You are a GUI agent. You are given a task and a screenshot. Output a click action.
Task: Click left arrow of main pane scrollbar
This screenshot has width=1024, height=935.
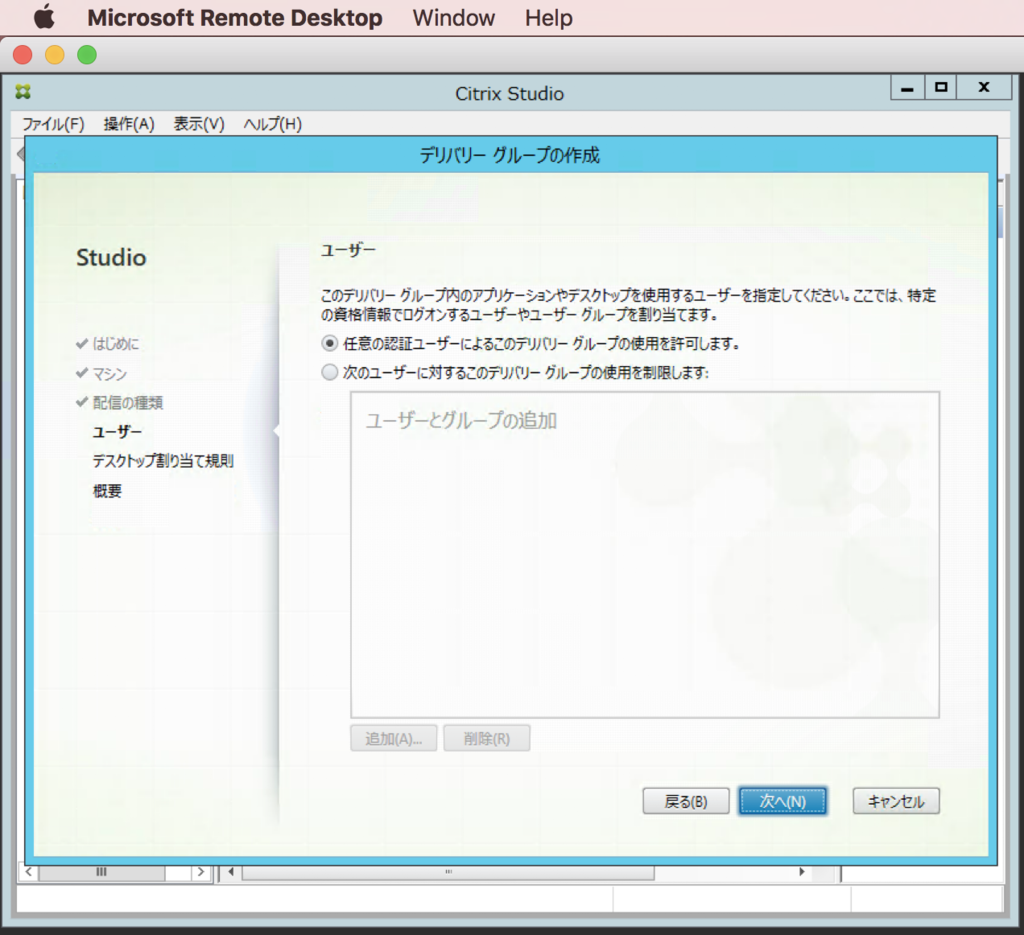(x=231, y=872)
